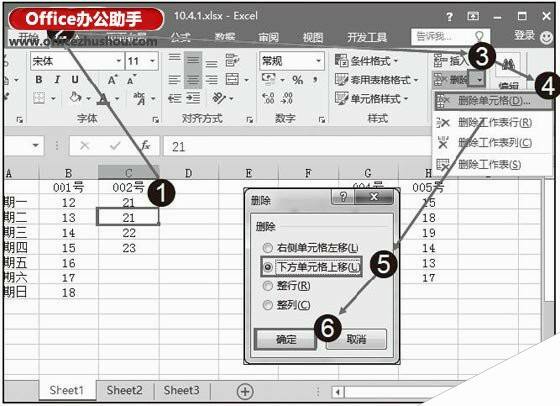Open the Name Box dropdown arrow

(35, 146)
